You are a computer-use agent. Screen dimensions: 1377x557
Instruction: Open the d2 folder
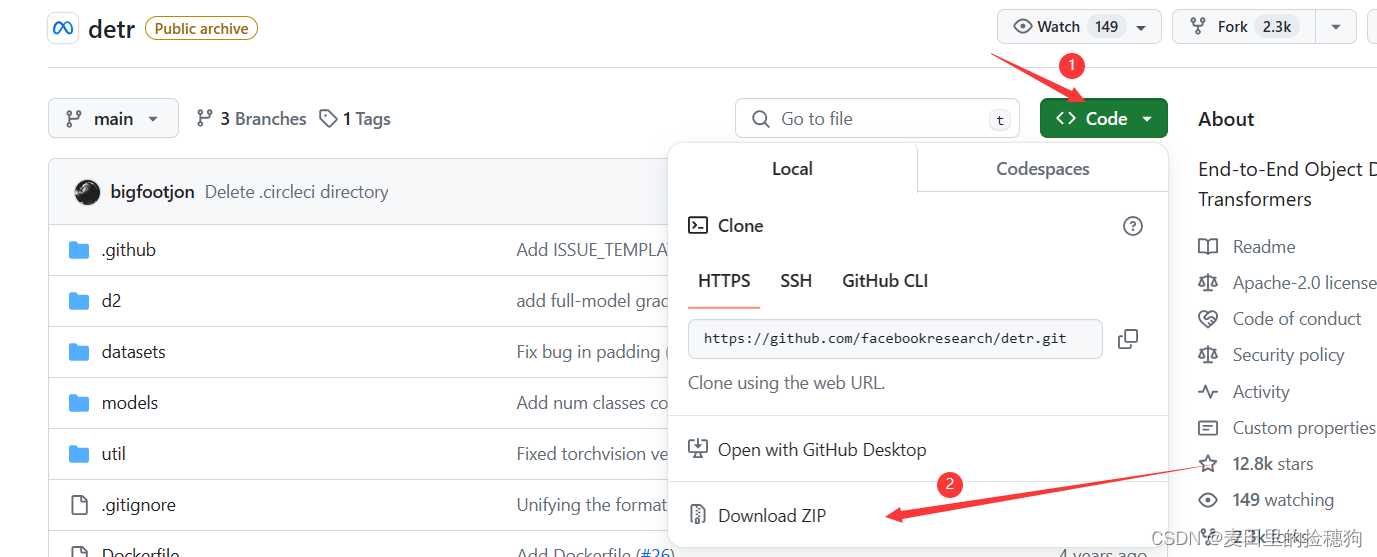111,301
